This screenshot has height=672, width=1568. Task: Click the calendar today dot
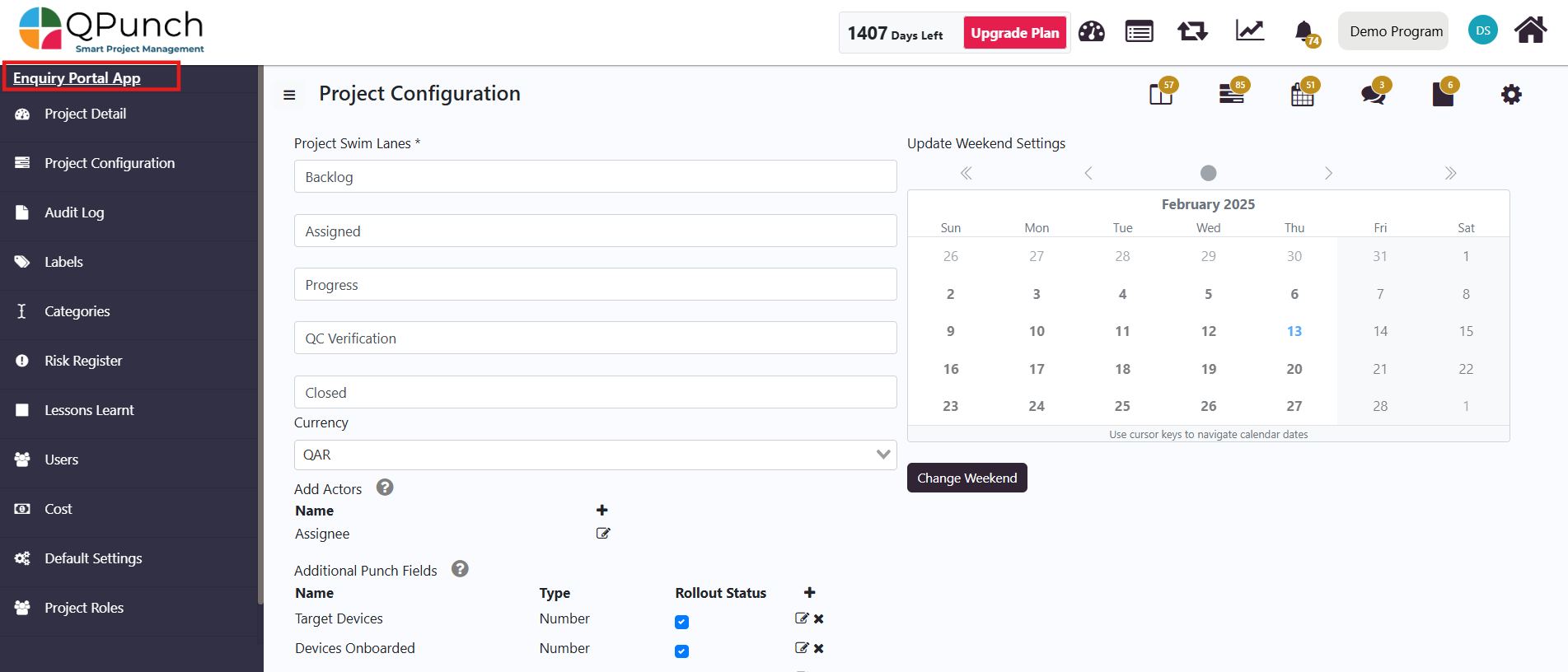click(x=1209, y=173)
